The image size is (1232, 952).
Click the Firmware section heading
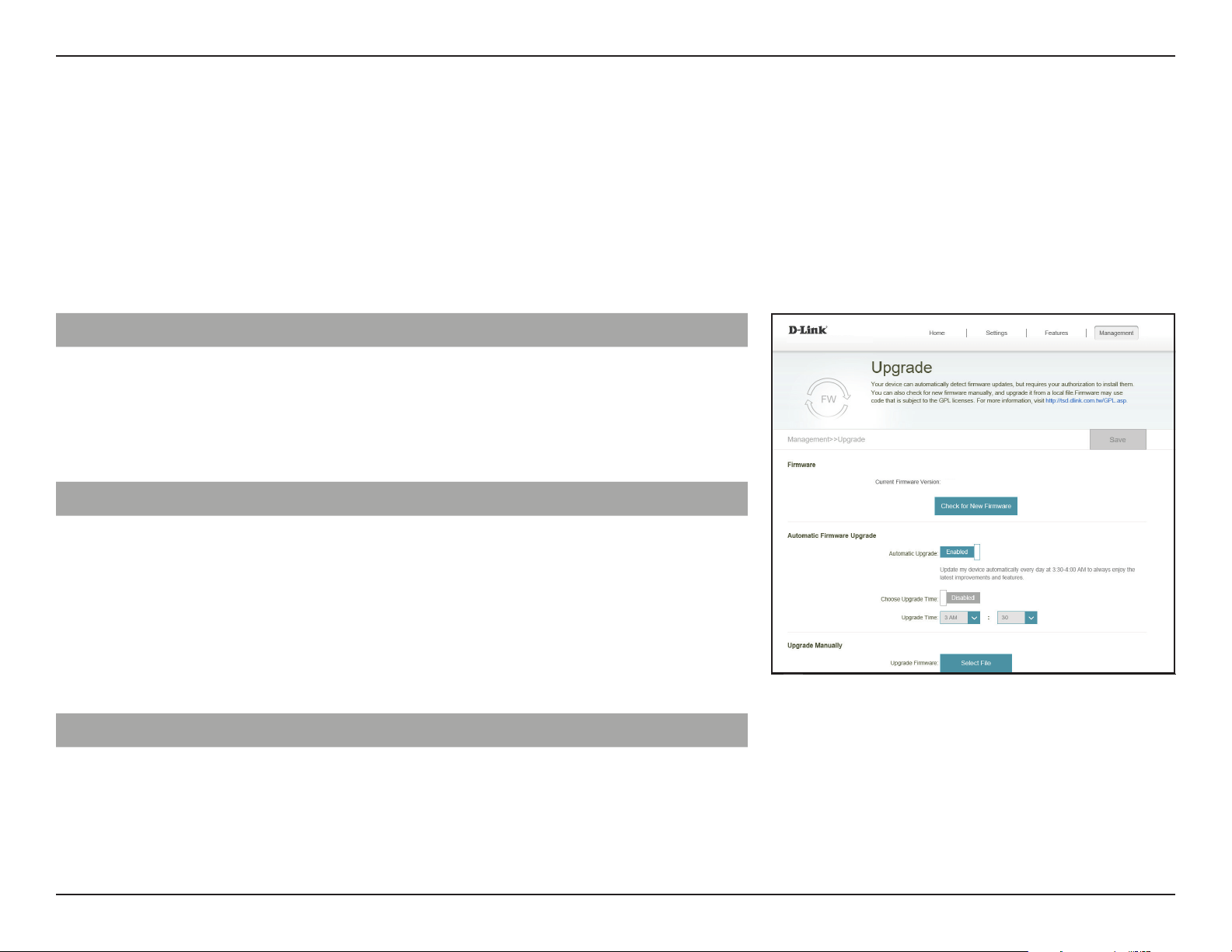pyautogui.click(x=801, y=465)
